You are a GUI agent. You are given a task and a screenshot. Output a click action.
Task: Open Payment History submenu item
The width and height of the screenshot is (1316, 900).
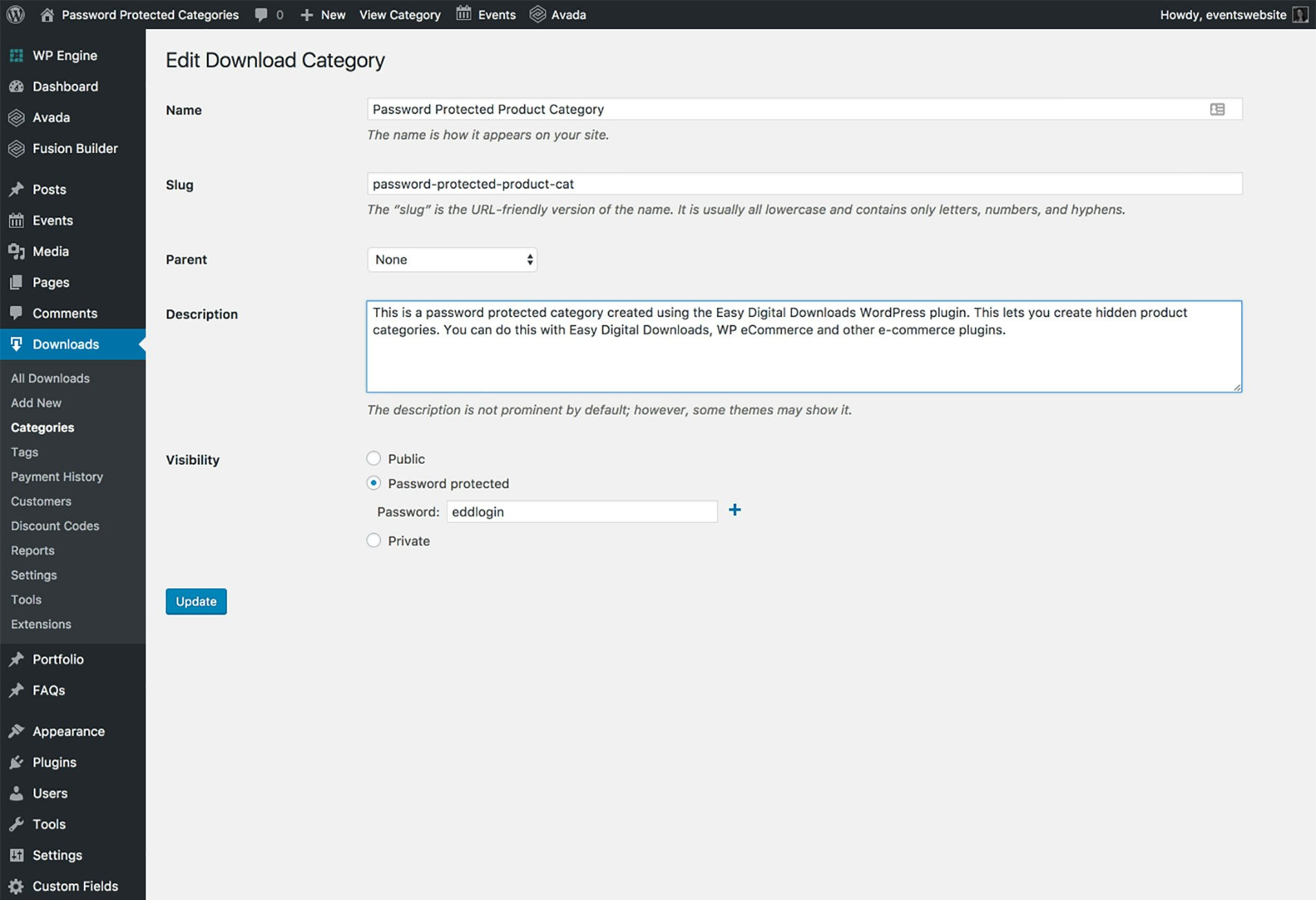click(x=57, y=477)
